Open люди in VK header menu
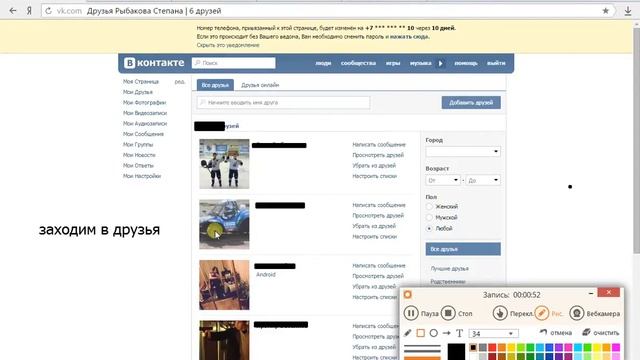The width and height of the screenshot is (640, 360). [x=323, y=63]
